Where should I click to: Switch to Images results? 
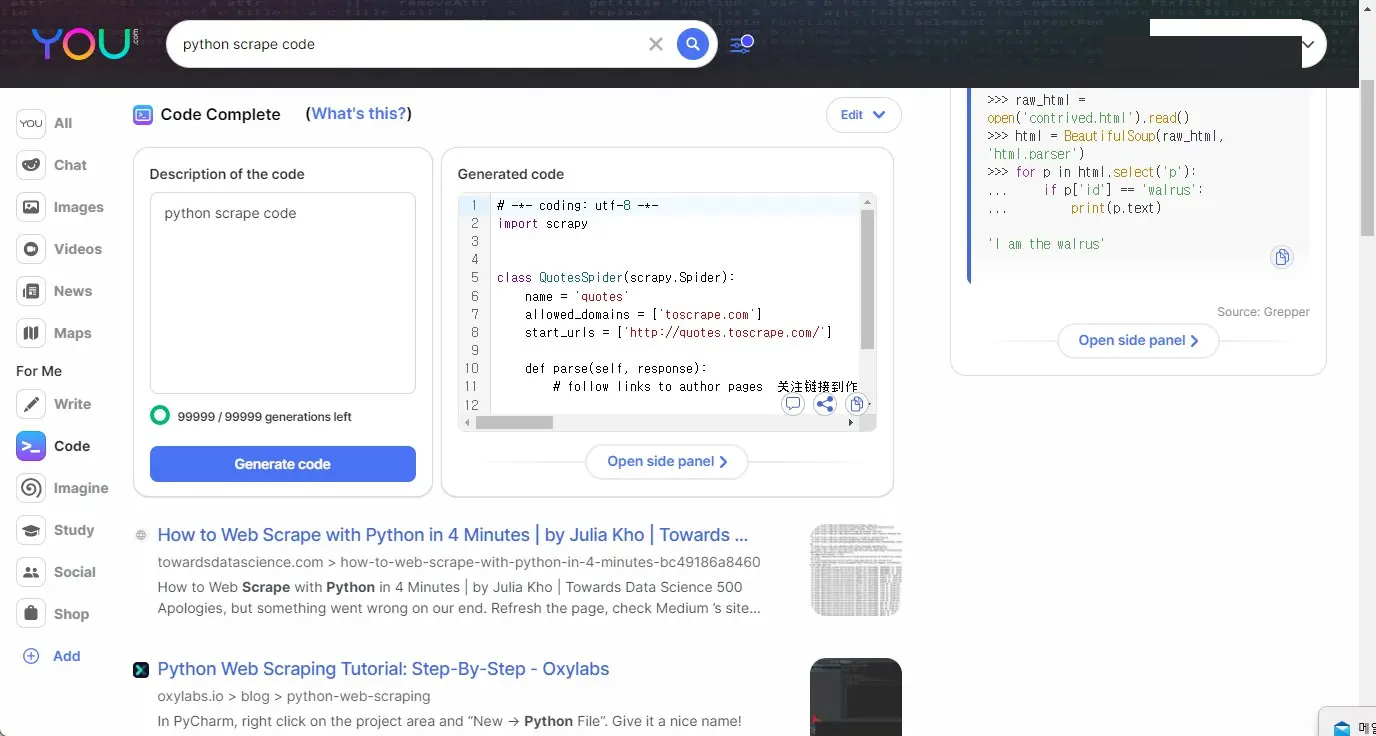coord(60,207)
